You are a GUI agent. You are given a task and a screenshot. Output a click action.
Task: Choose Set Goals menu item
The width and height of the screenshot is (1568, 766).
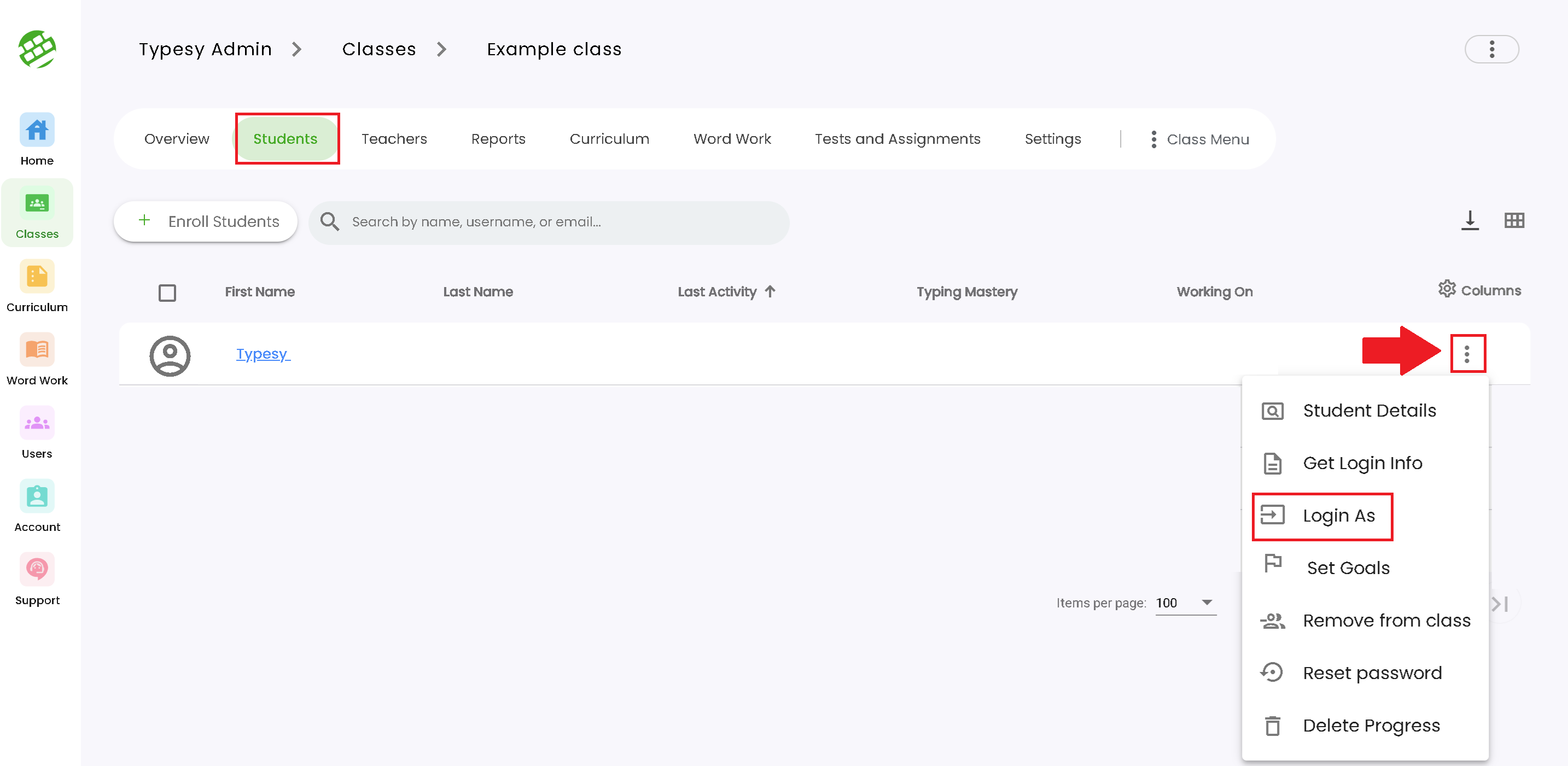pos(1365,568)
